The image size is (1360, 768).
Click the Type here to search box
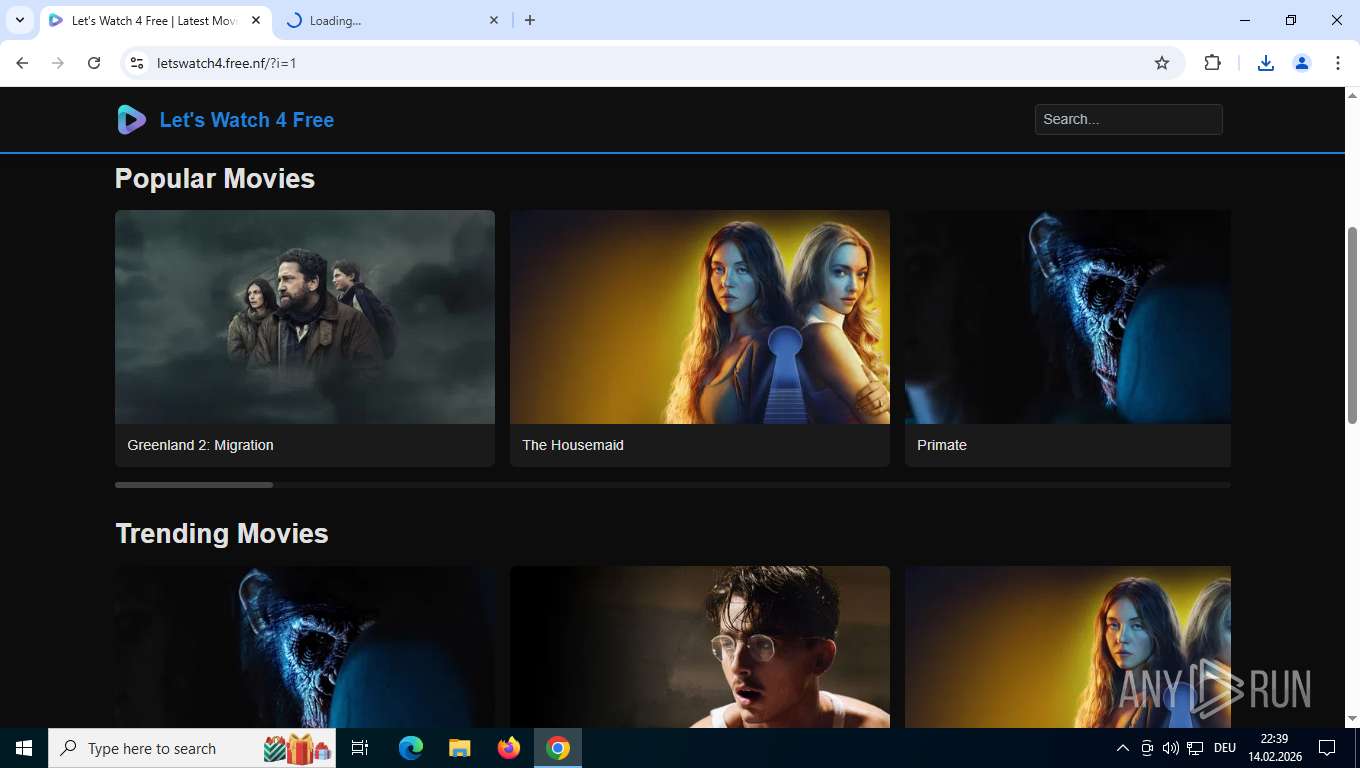[192, 748]
